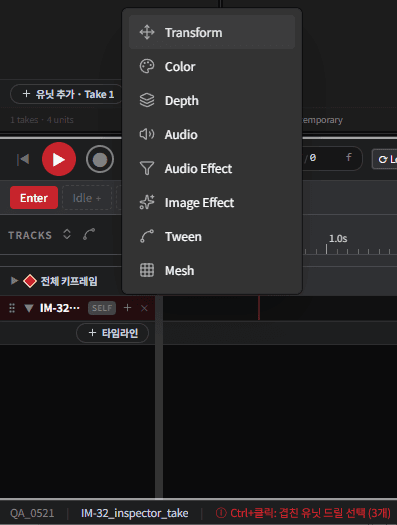The height and width of the screenshot is (525, 397).
Task: Select the Enter state tab
Action: [34, 198]
